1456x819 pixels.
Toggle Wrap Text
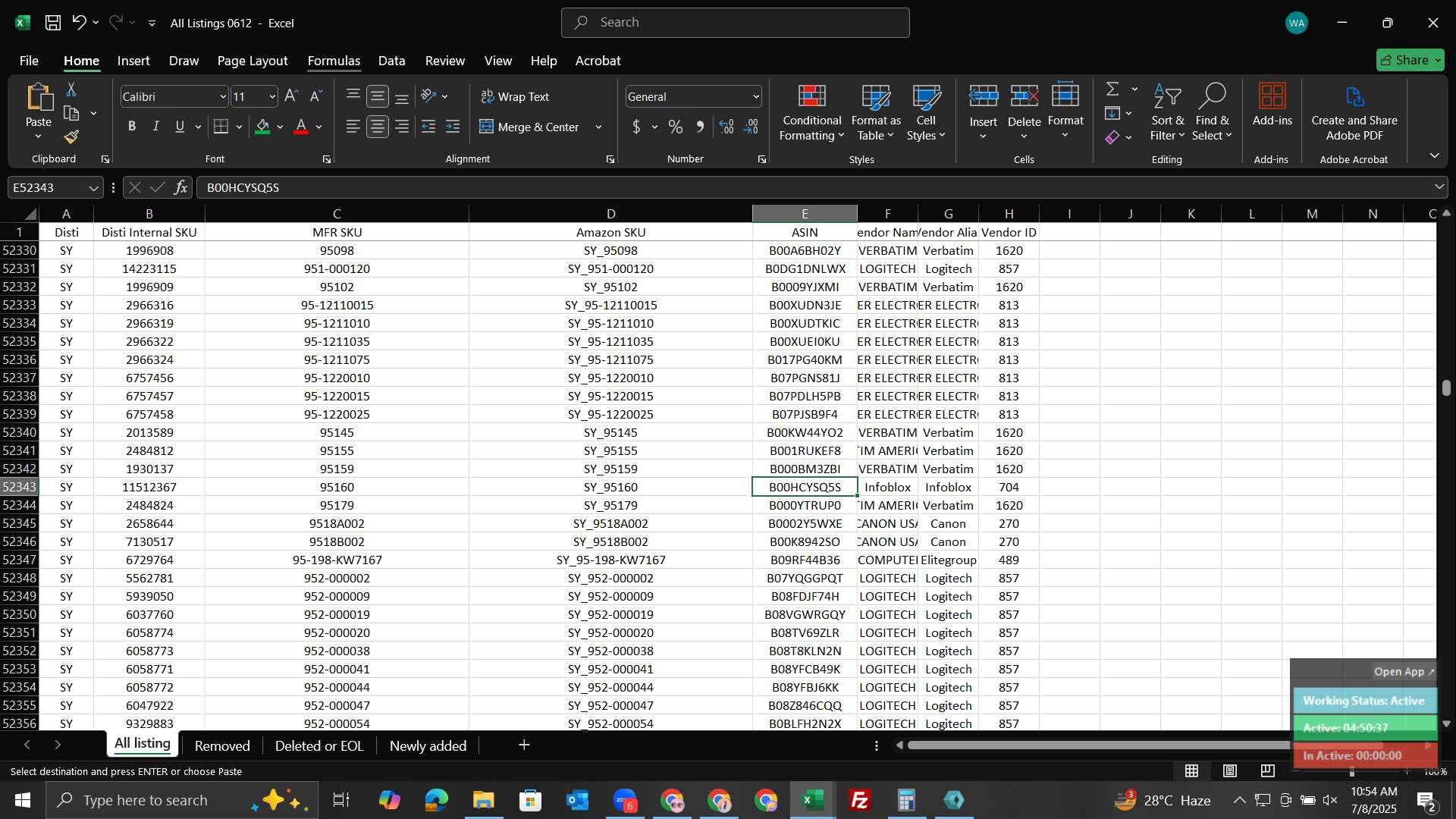click(x=515, y=96)
